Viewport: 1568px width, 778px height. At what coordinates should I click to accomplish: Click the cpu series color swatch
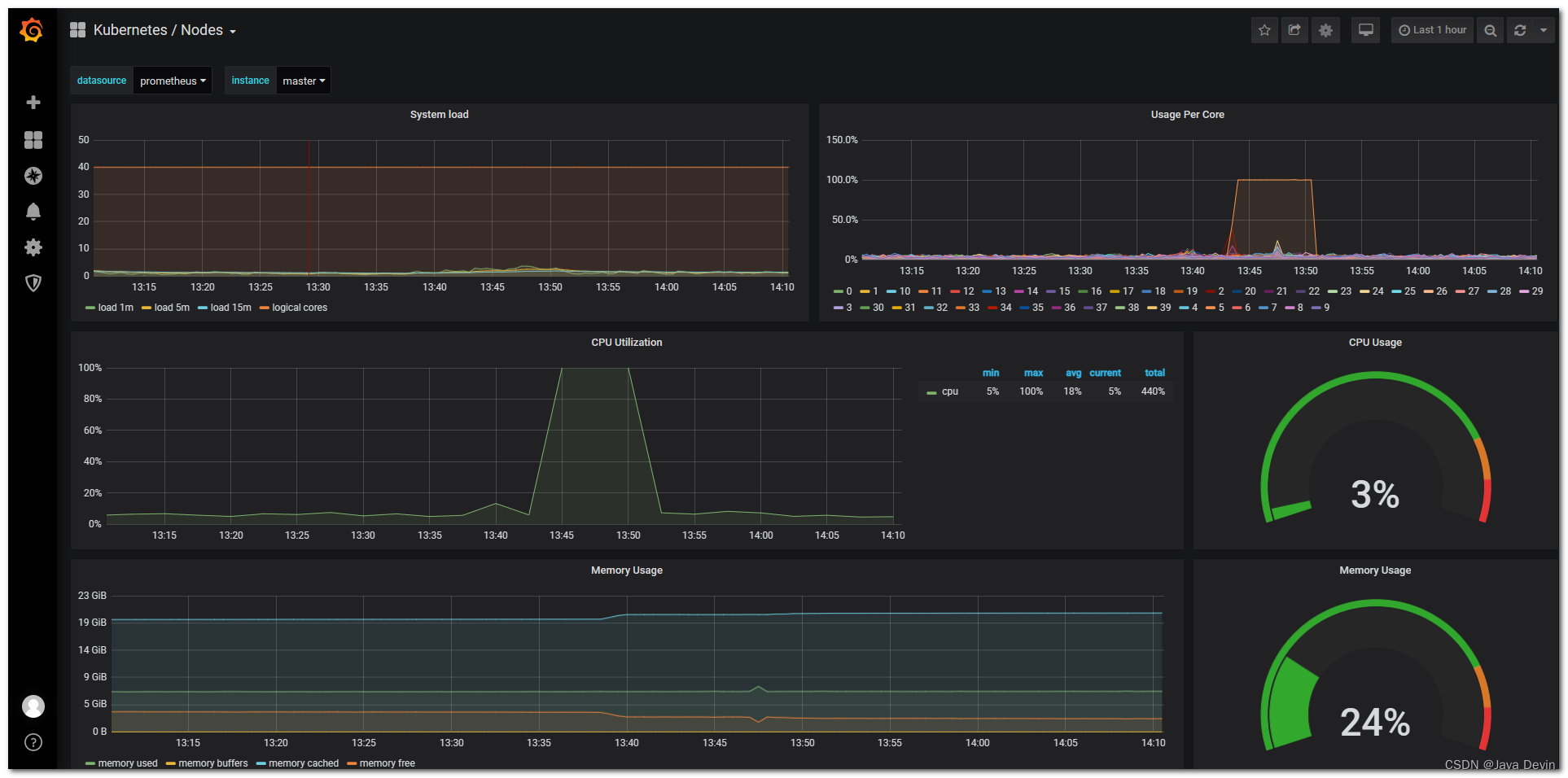coord(931,392)
